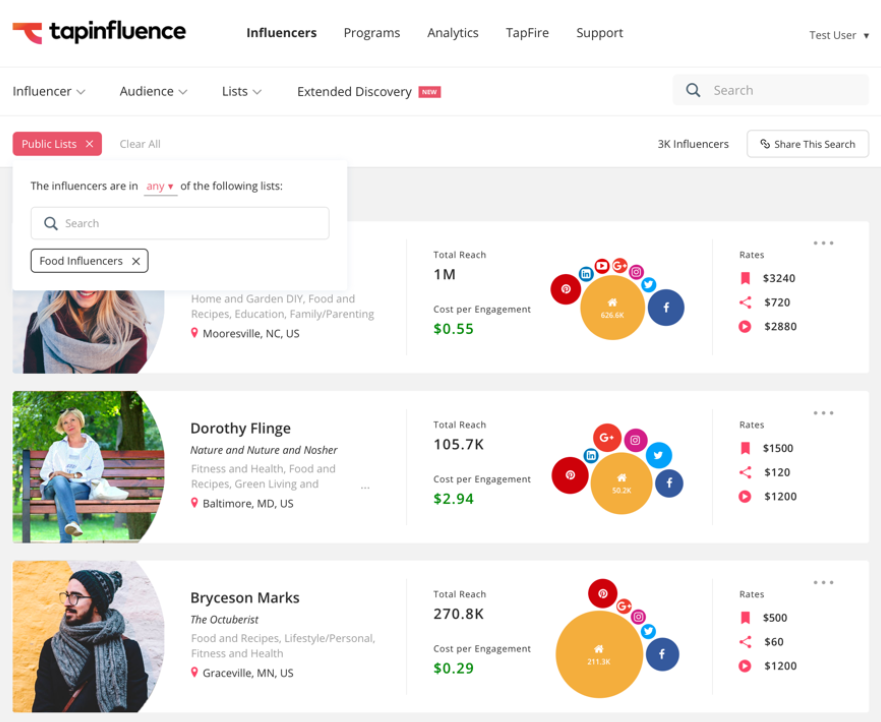Click the Clear All link
The image size is (881, 722).
(x=140, y=144)
